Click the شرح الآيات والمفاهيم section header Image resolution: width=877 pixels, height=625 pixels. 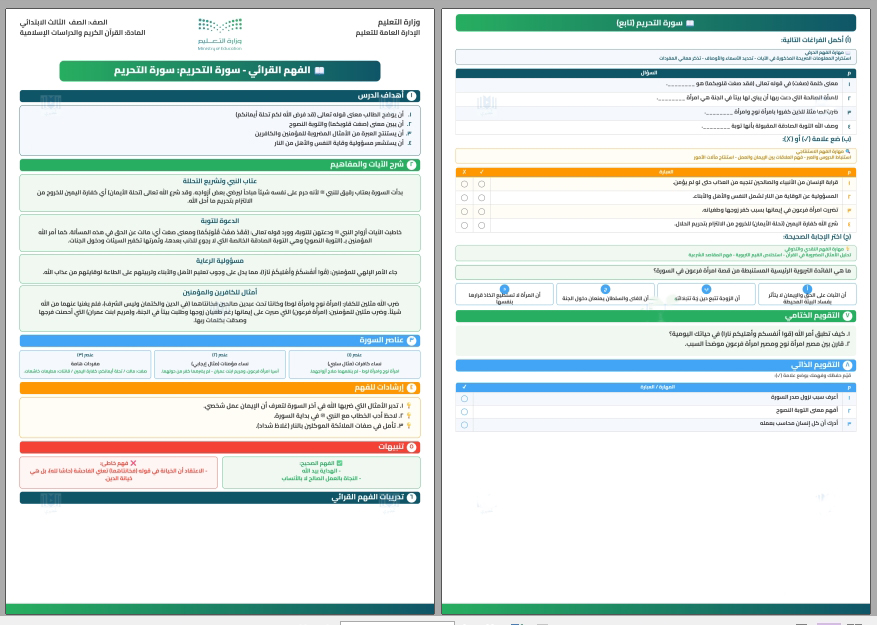pos(220,165)
